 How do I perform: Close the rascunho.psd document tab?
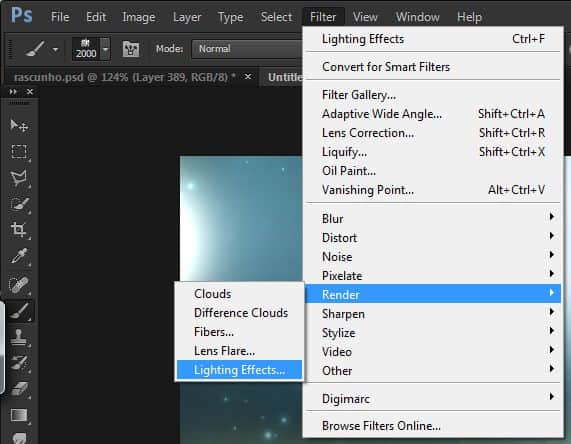(248, 77)
